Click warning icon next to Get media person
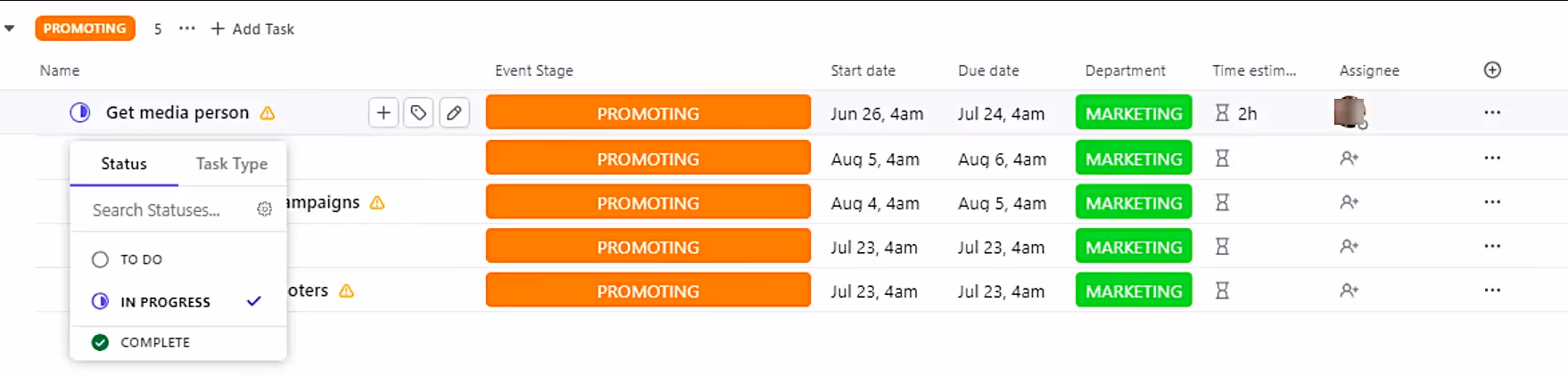 pos(268,113)
